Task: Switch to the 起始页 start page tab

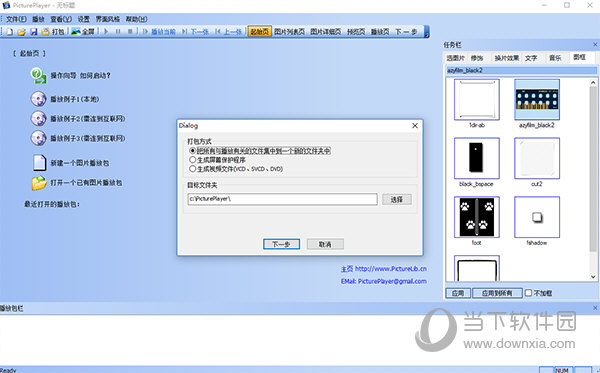Action: click(260, 32)
